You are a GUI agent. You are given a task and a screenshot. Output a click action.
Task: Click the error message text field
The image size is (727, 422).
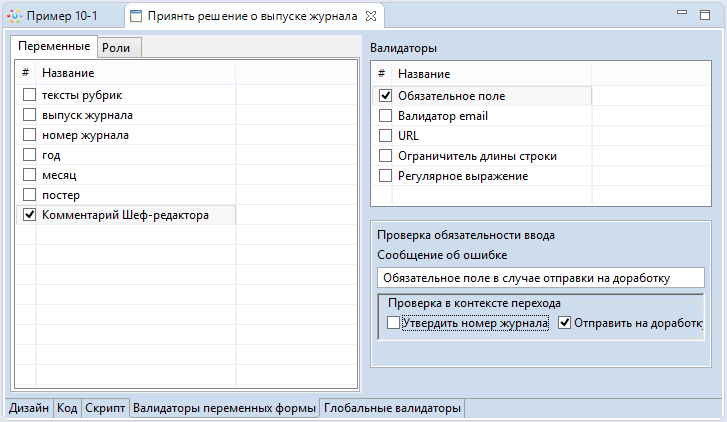pyautogui.click(x=540, y=277)
